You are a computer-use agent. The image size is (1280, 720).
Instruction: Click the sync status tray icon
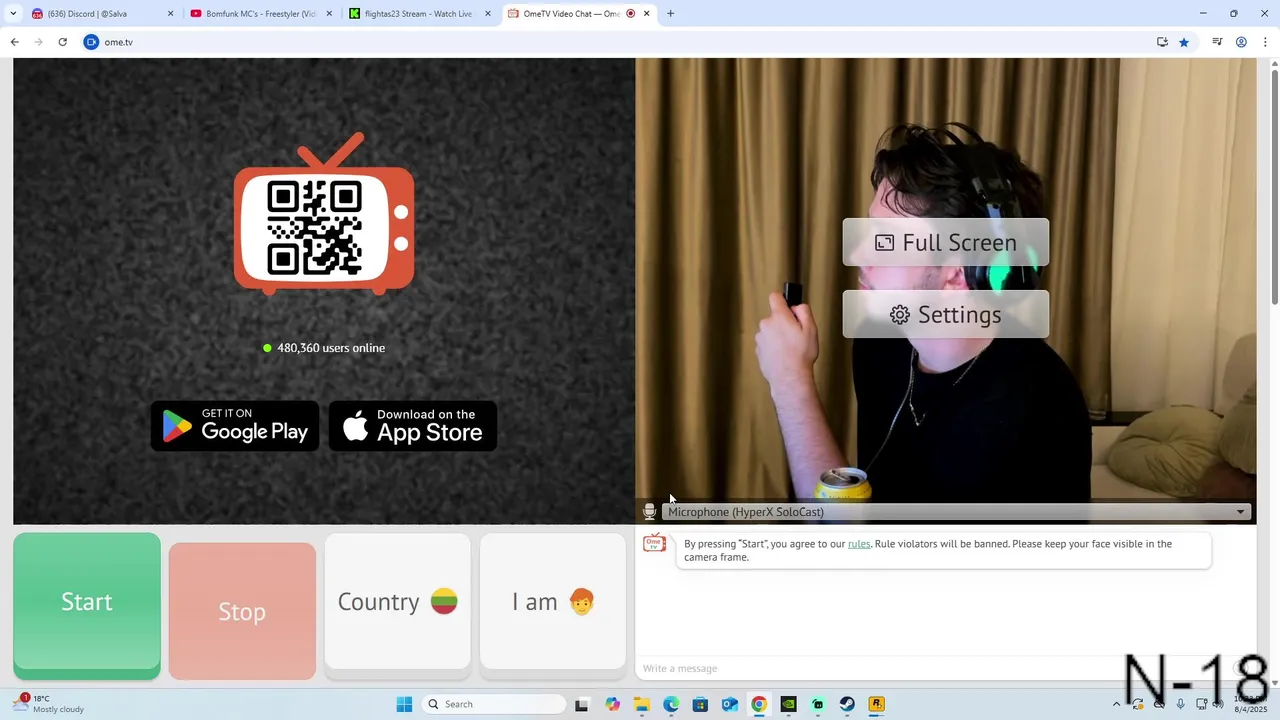[x=1138, y=704]
